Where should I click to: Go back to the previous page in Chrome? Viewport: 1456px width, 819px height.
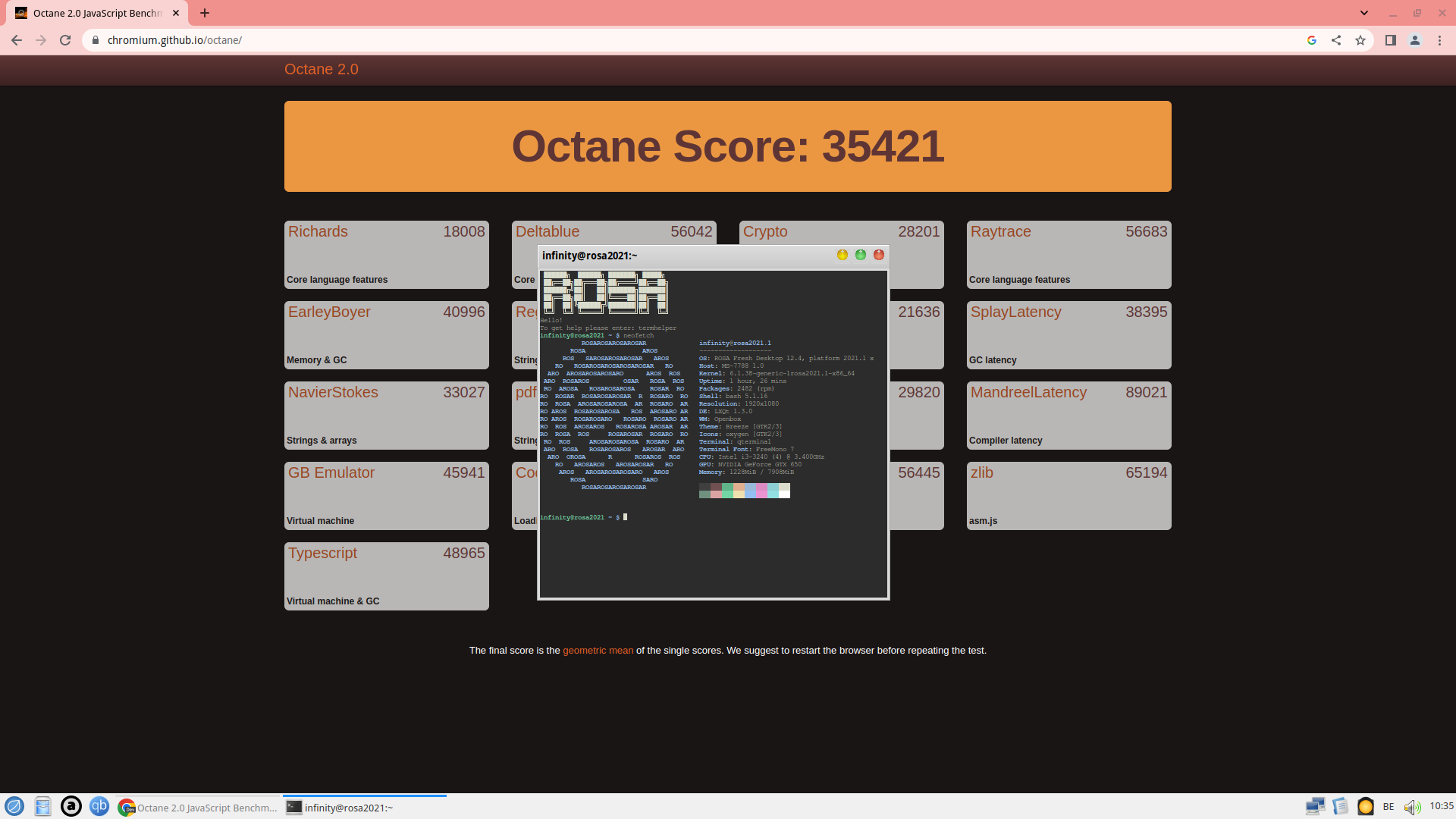click(x=17, y=40)
